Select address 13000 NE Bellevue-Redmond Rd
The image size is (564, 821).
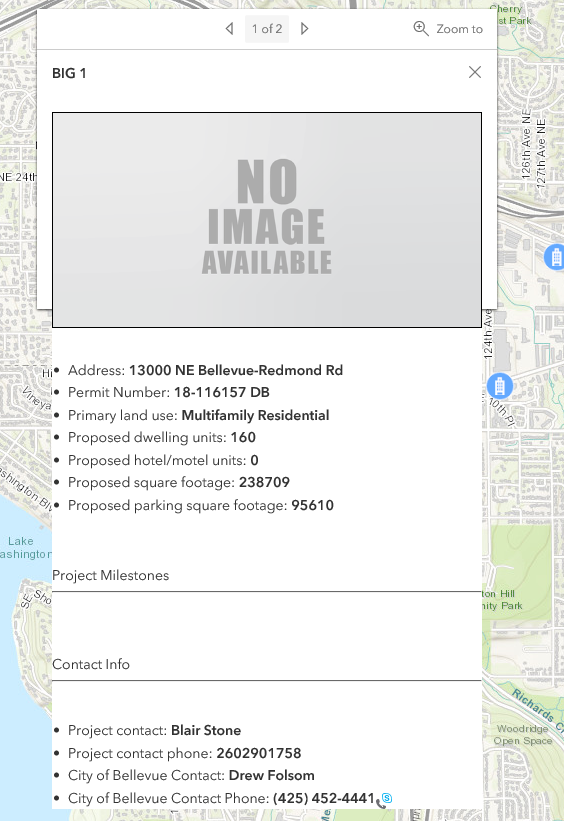pos(236,370)
